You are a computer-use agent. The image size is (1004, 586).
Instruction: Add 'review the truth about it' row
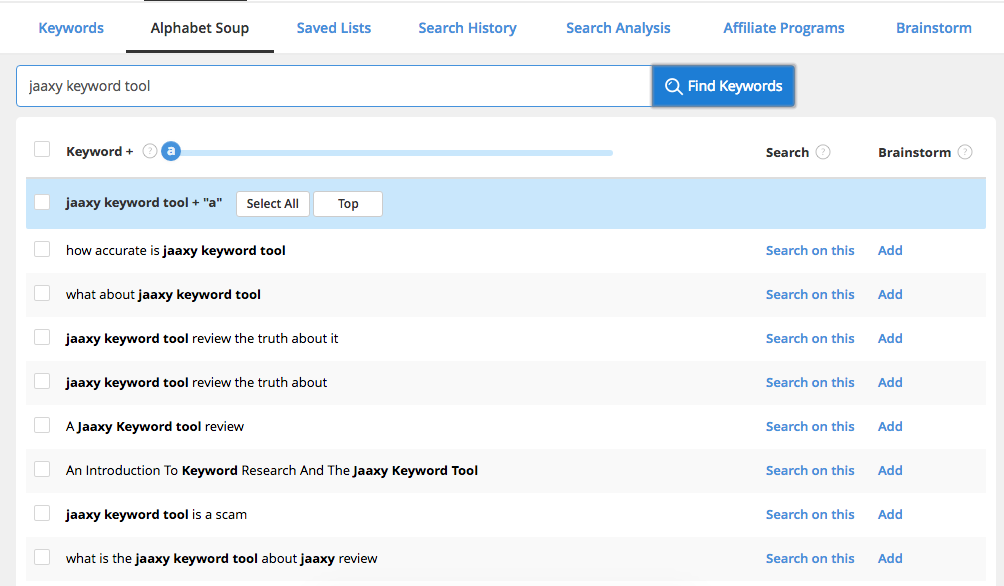point(890,338)
